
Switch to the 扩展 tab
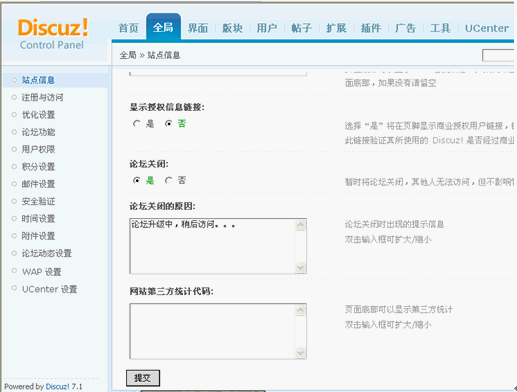click(336, 28)
